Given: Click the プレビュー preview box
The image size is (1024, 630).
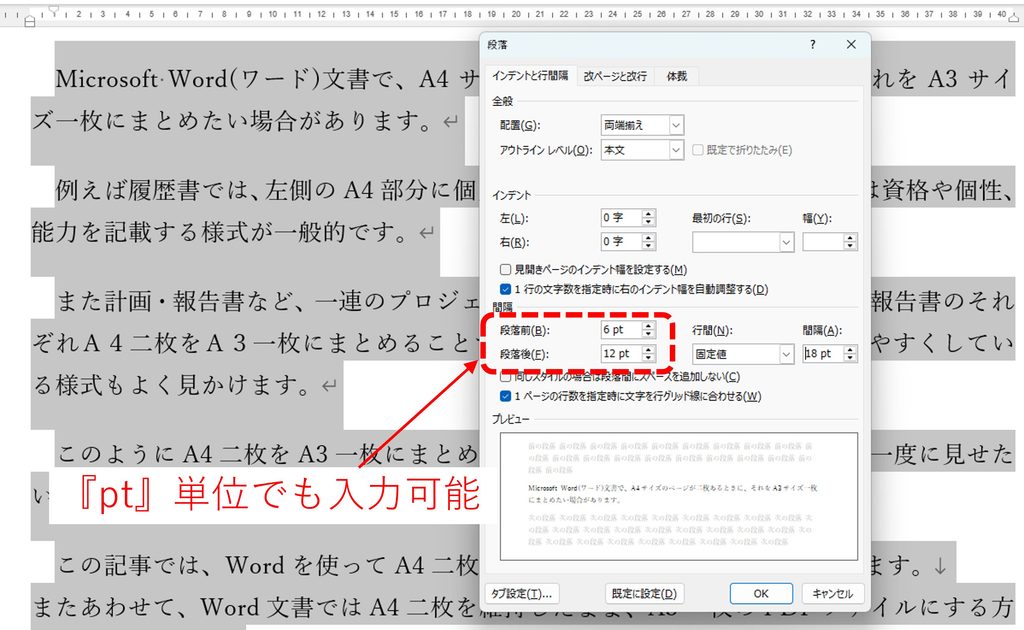Looking at the screenshot, I should tap(679, 496).
